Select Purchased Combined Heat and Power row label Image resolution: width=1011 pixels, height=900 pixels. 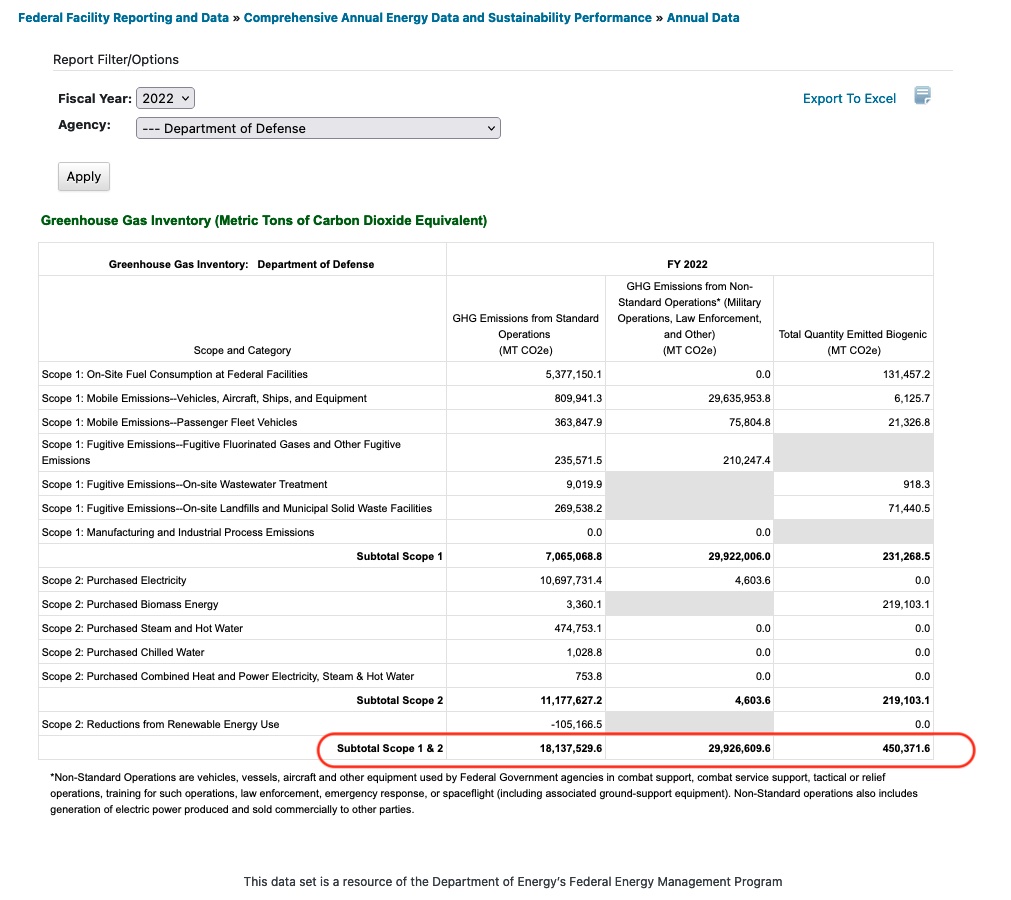point(228,676)
